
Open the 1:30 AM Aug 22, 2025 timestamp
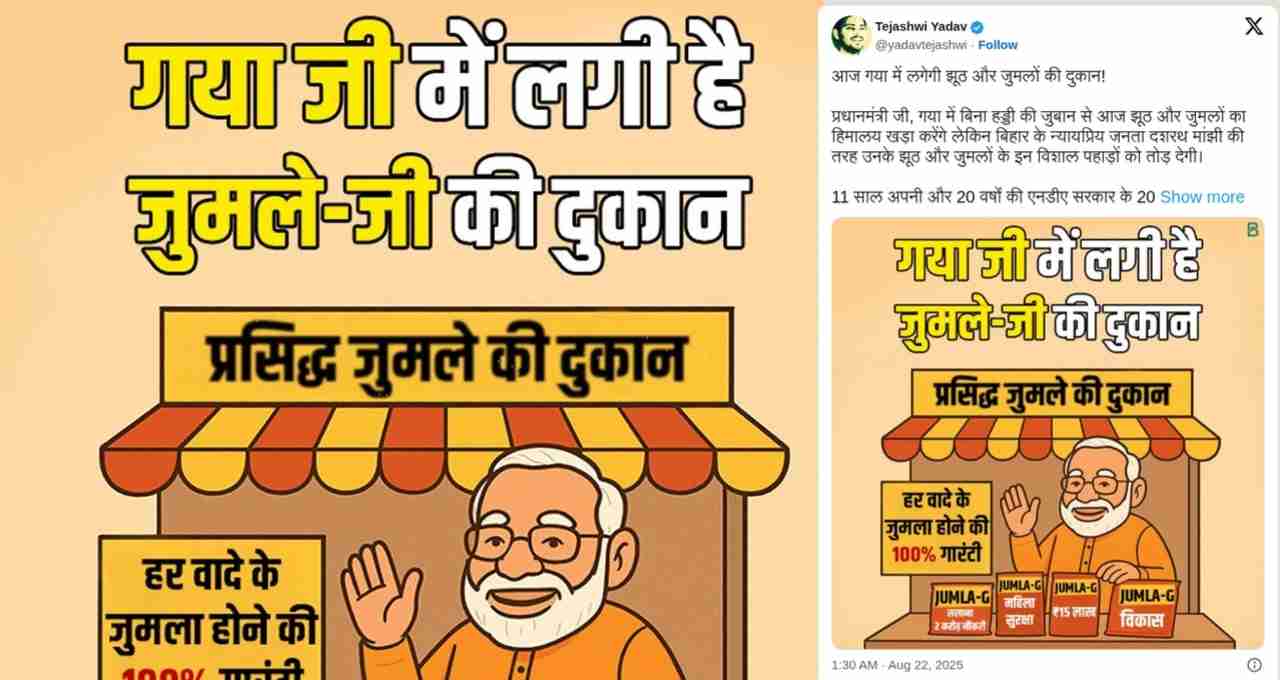tap(896, 665)
